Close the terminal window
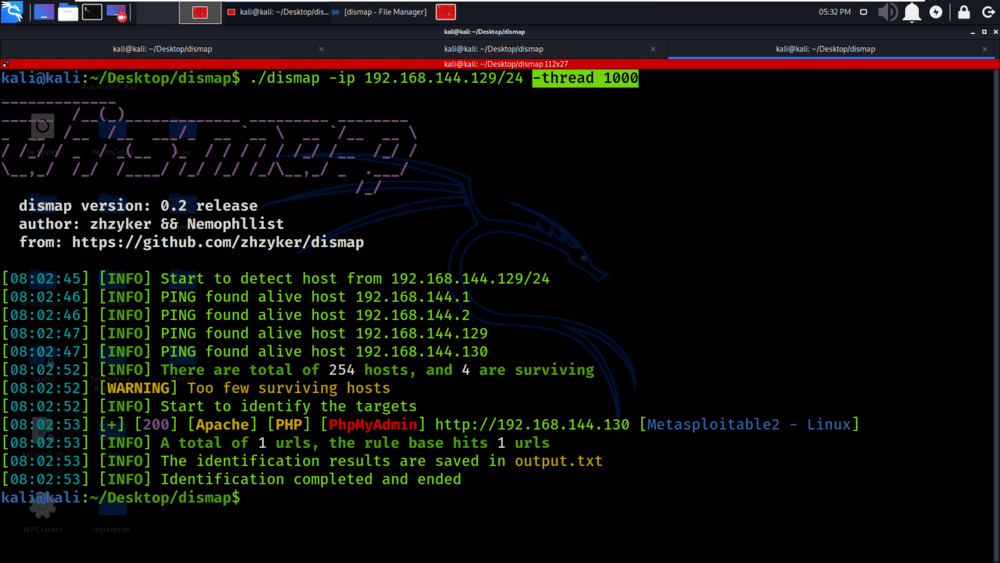This screenshot has width=1000, height=563. pyautogui.click(x=995, y=32)
